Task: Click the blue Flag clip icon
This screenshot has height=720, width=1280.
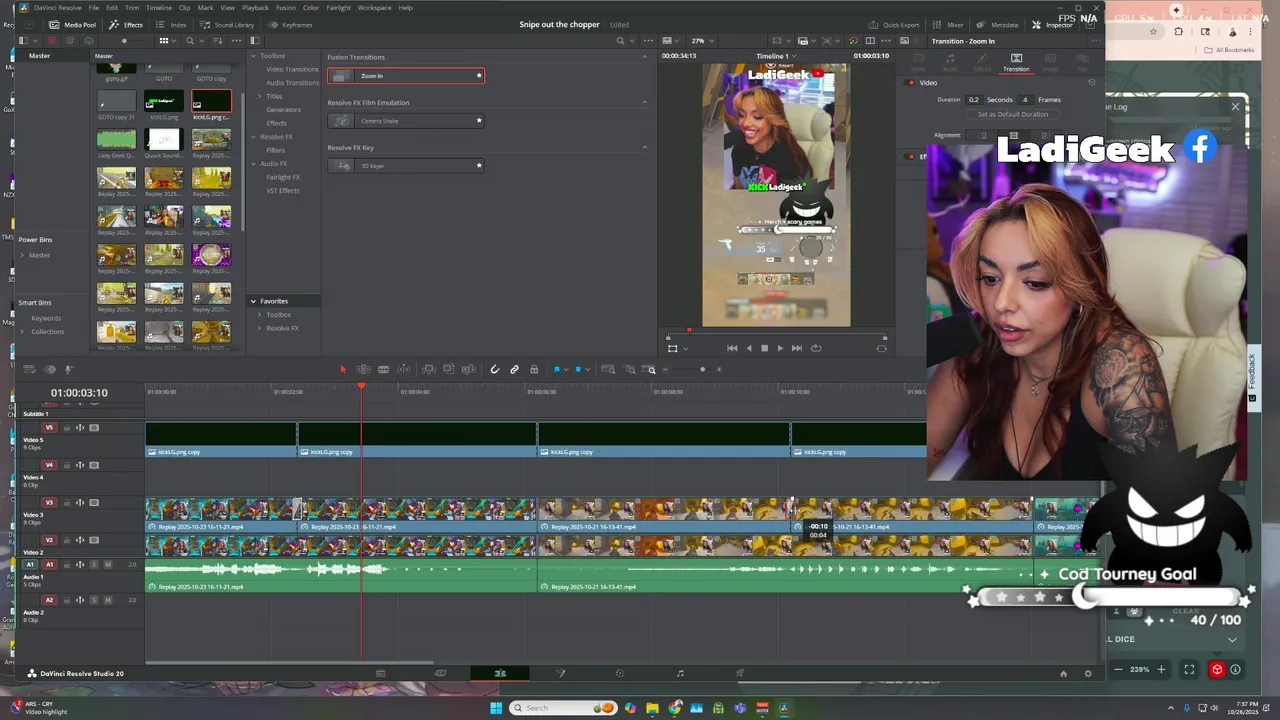Action: point(557,370)
